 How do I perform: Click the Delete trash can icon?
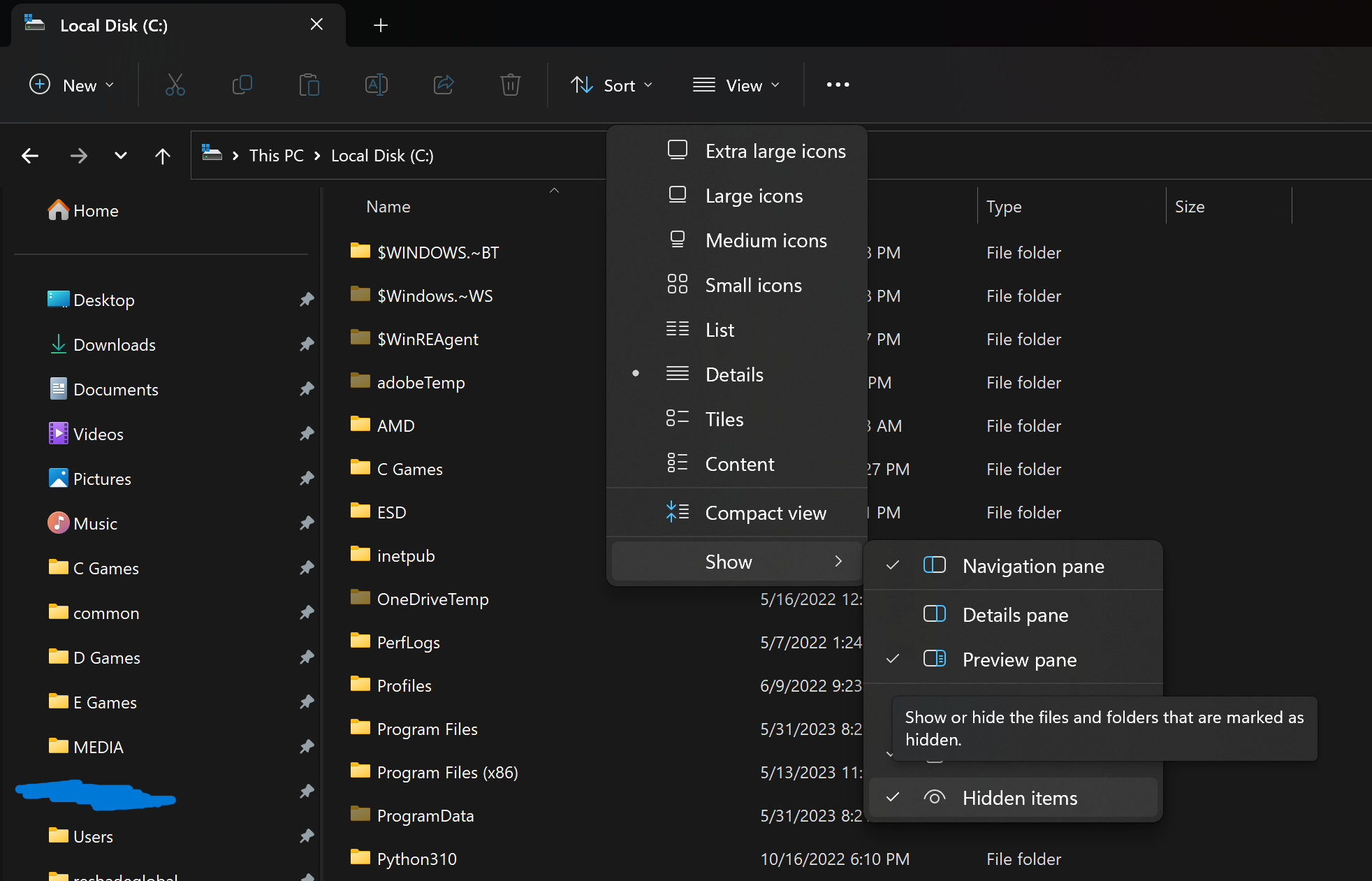(x=511, y=85)
